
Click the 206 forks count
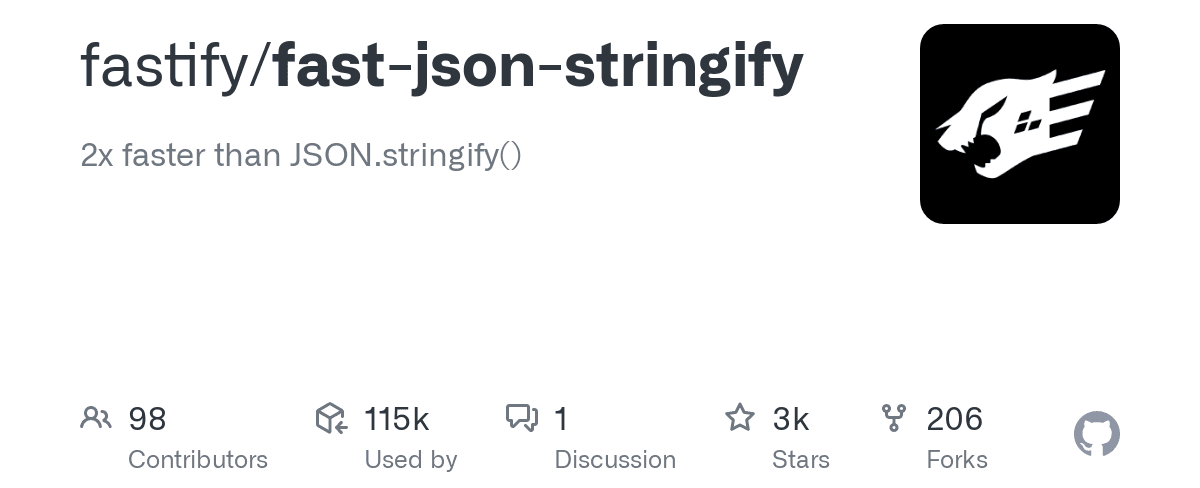coord(954,419)
